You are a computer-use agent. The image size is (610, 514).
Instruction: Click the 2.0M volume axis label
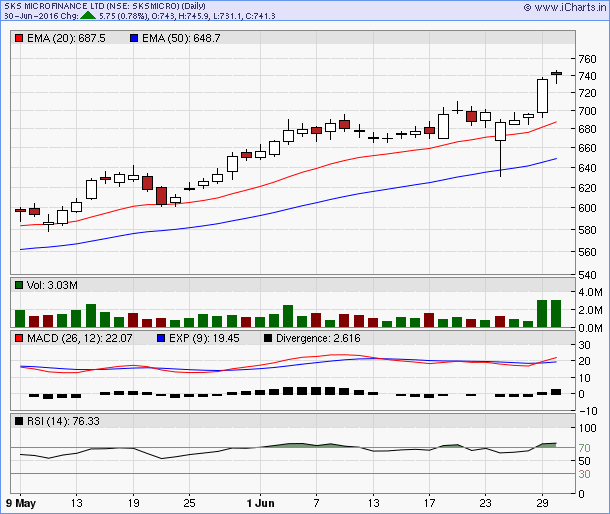(x=591, y=310)
